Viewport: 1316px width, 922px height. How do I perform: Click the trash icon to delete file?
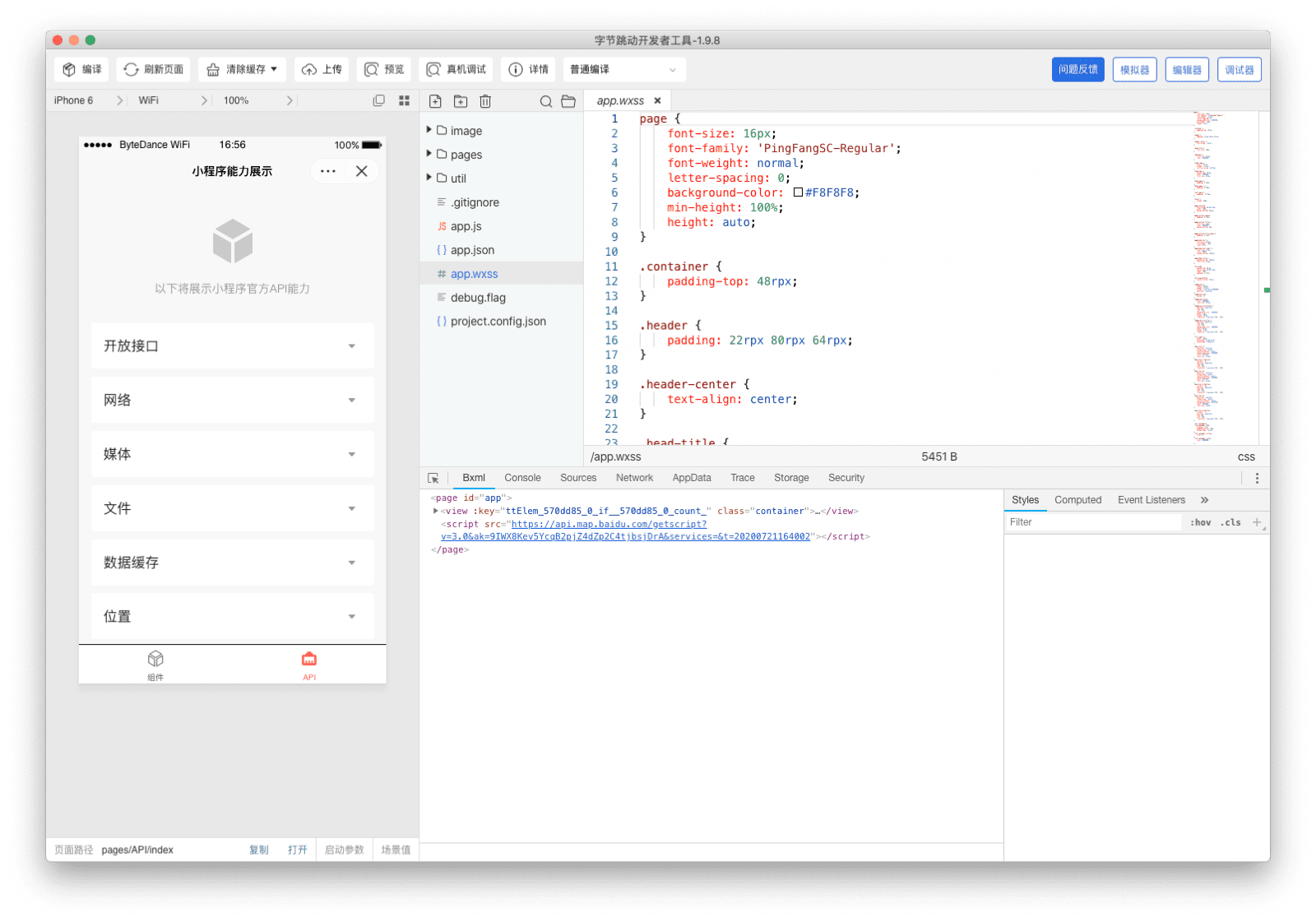[x=485, y=100]
